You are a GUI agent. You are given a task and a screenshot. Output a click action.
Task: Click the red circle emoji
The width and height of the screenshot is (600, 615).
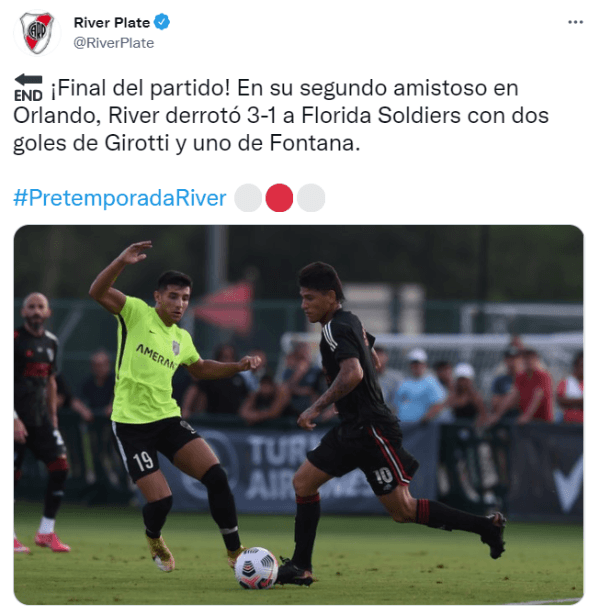pos(279,198)
